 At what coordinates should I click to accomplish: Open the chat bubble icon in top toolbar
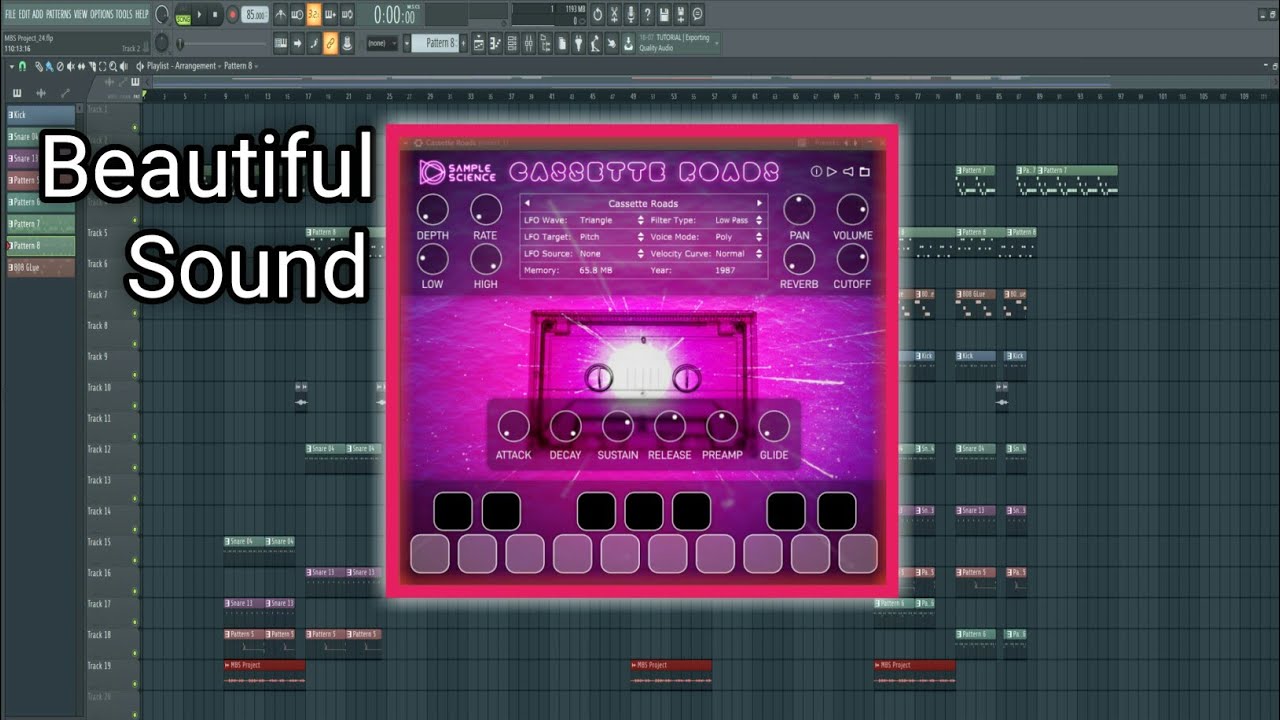point(697,15)
